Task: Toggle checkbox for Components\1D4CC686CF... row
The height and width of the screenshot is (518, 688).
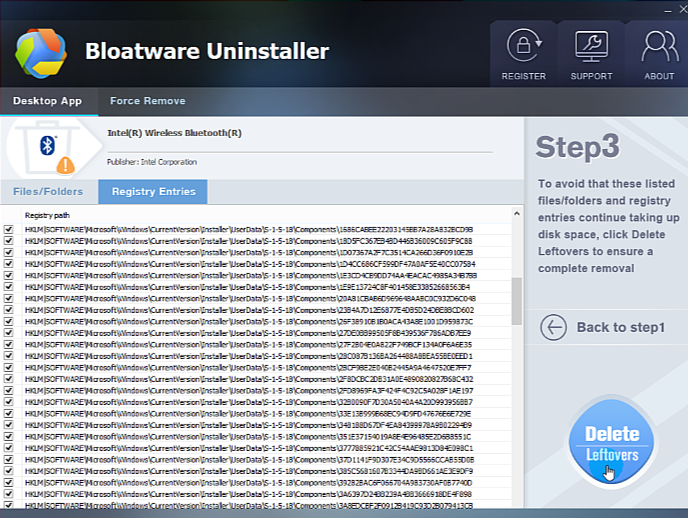Action: click(8, 264)
